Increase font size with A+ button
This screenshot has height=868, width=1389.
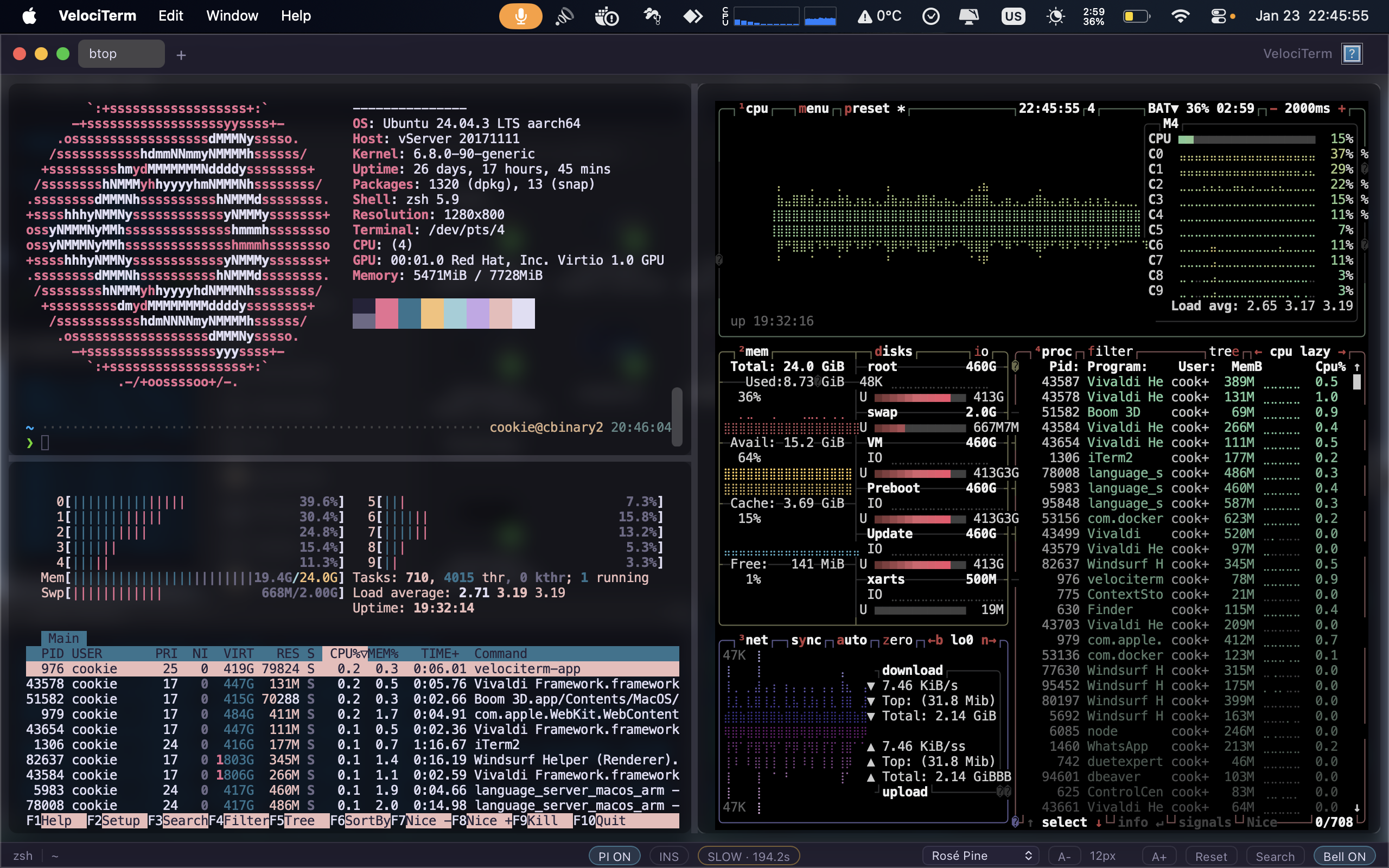1158,856
